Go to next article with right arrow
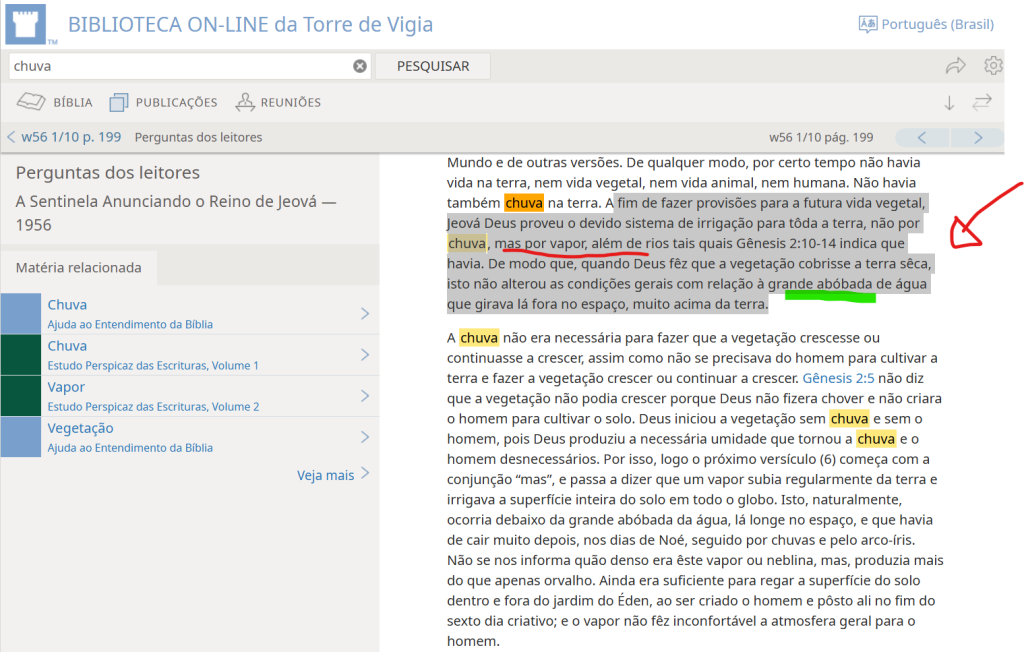This screenshot has width=1024, height=652. pos(978,137)
